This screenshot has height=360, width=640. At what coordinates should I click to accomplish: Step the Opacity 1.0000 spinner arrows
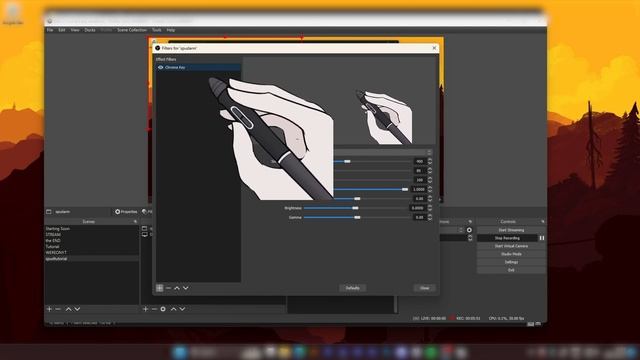pyautogui.click(x=429, y=189)
